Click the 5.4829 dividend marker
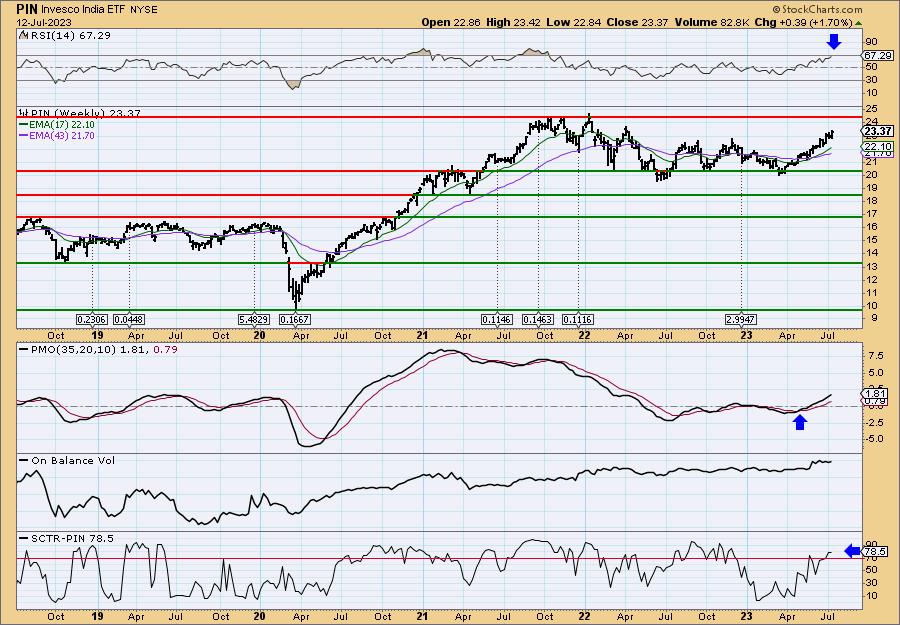 (x=253, y=319)
